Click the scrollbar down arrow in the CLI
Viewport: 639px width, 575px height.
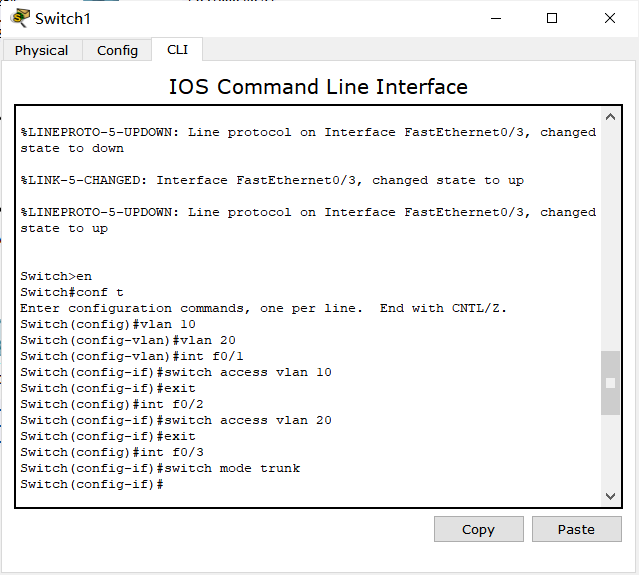coord(611,496)
